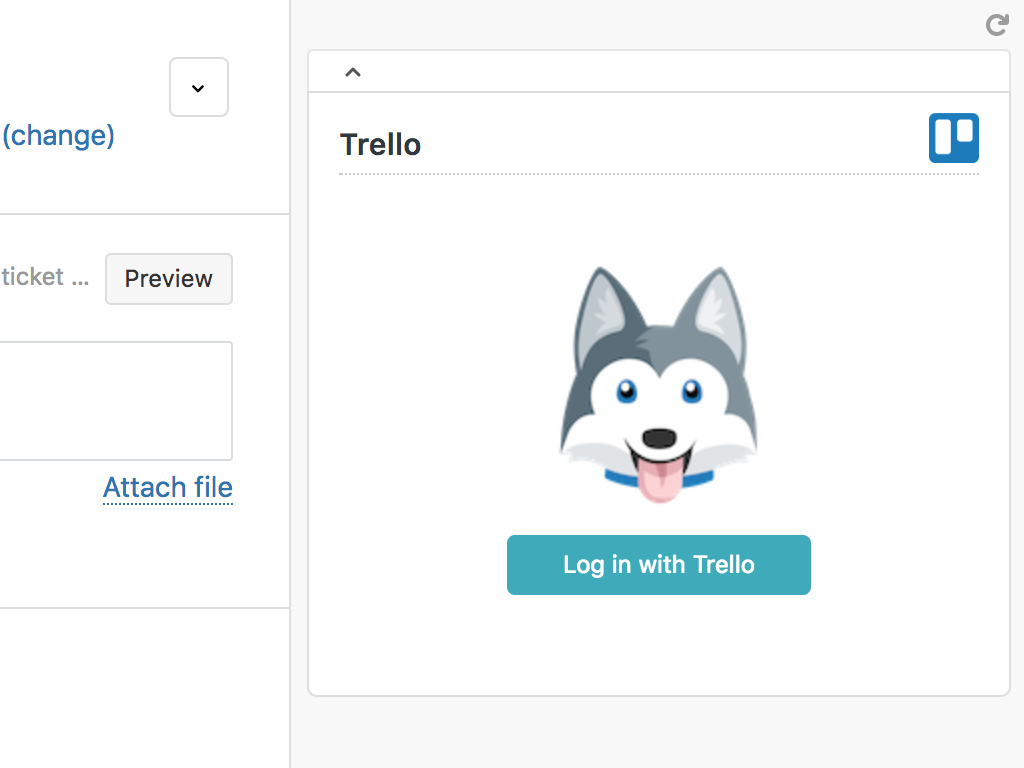Click the (change) link
This screenshot has height=768, width=1024.
(58, 135)
